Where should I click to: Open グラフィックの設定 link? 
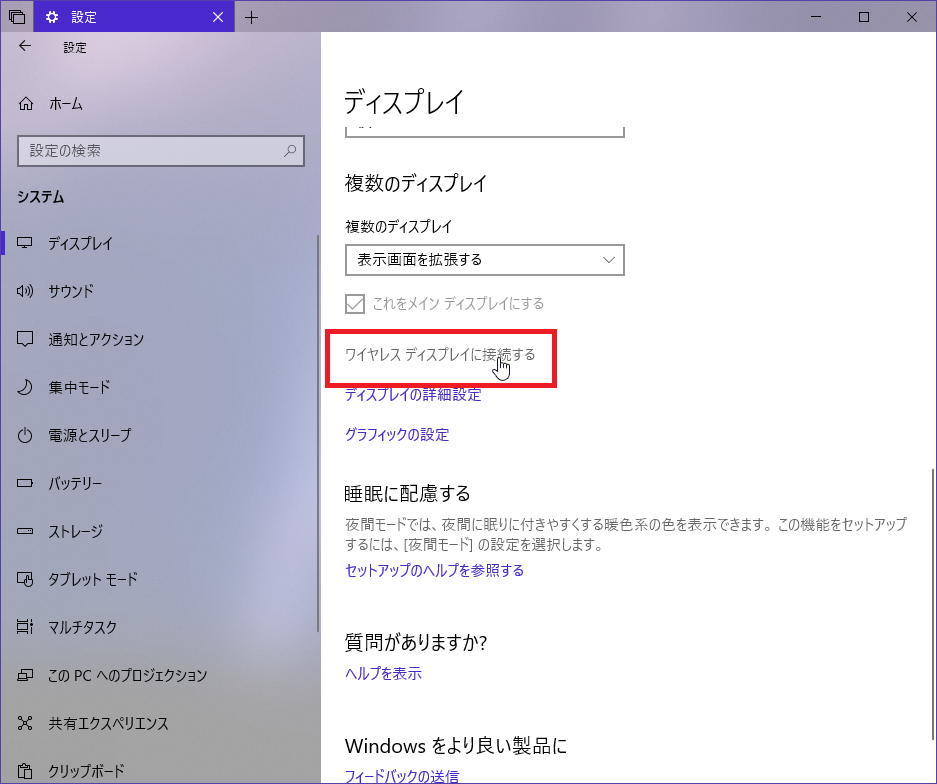tap(397, 434)
